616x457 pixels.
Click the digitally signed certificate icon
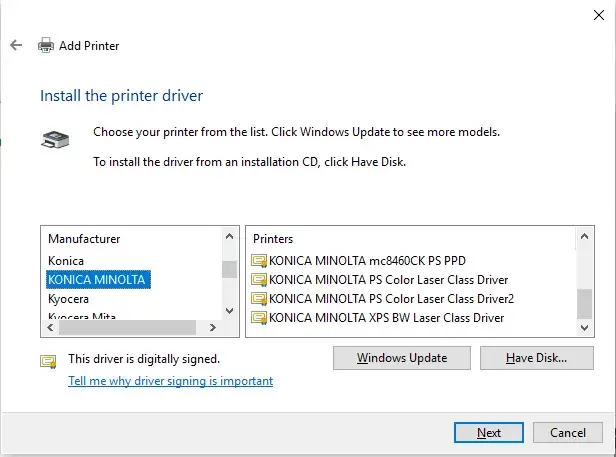48,361
